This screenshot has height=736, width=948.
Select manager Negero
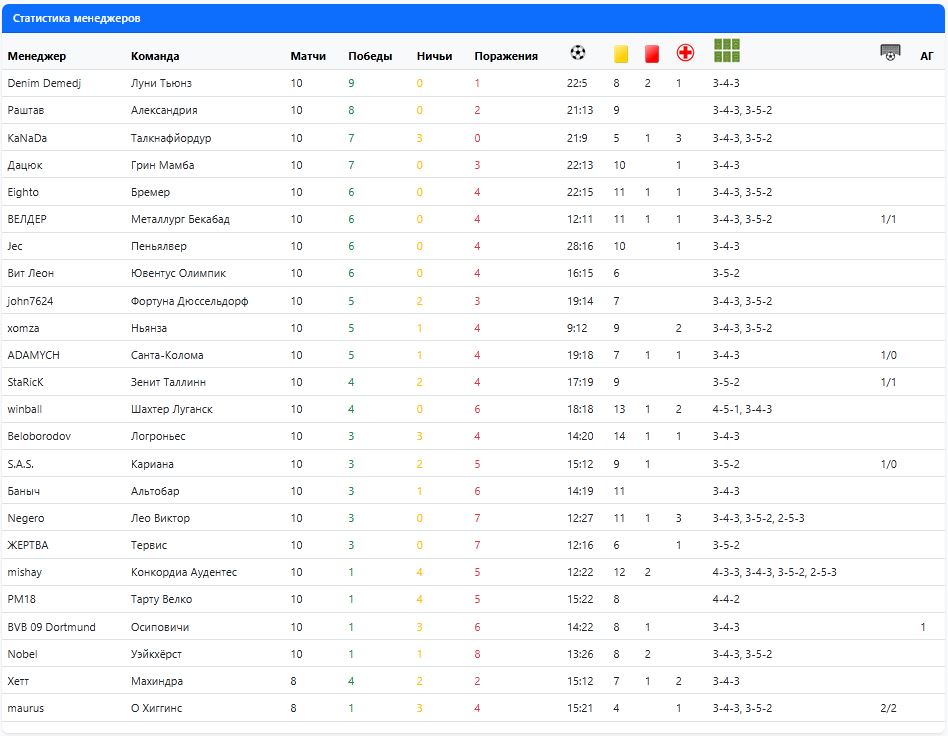pos(25,518)
